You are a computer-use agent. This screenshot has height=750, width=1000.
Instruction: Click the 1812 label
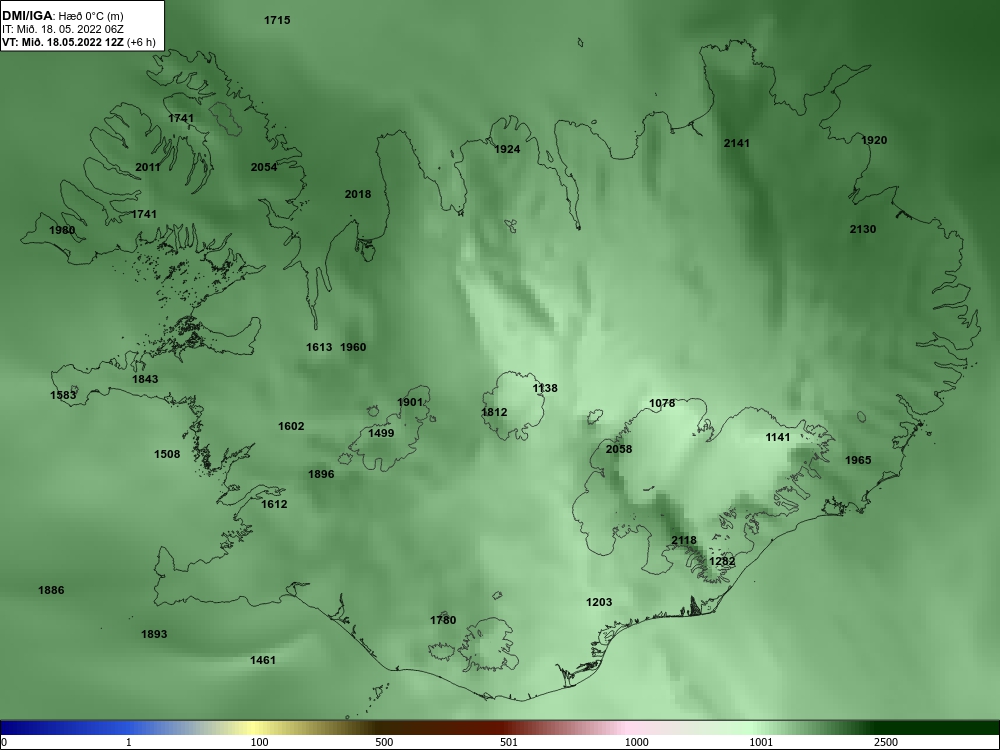(x=494, y=412)
